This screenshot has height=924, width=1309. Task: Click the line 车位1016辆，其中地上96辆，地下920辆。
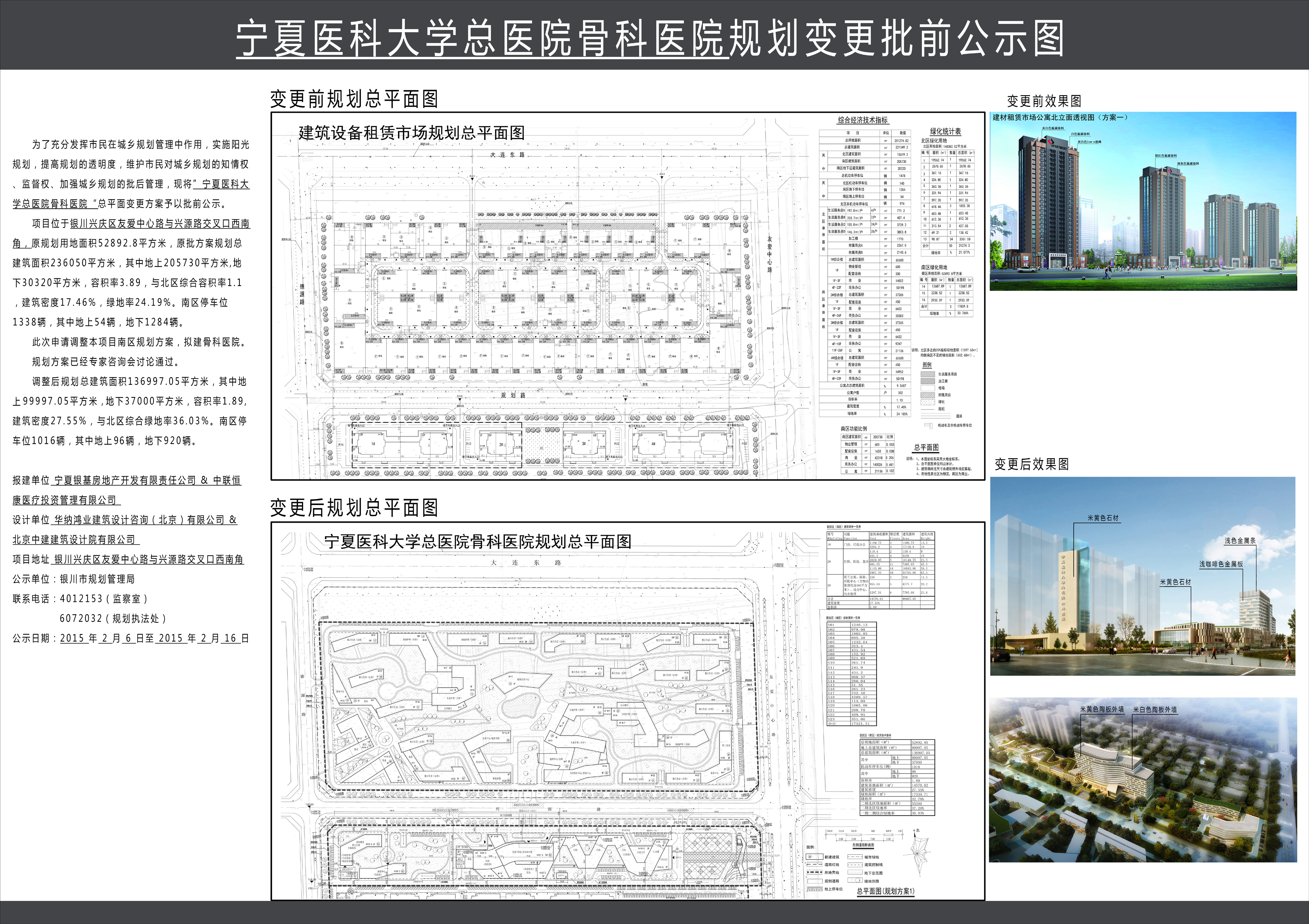[x=105, y=440]
